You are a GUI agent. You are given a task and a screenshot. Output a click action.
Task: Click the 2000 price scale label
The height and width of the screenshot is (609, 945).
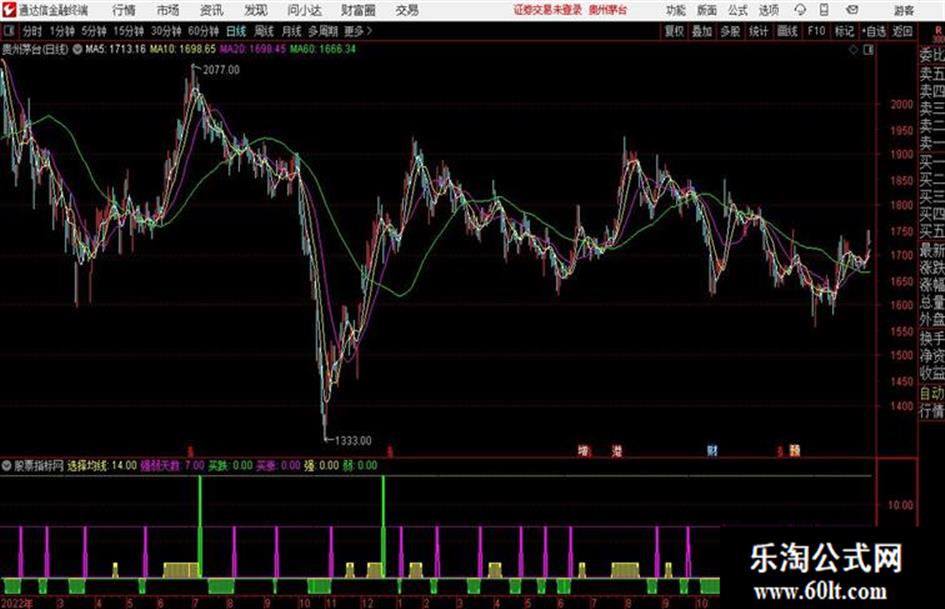(x=902, y=104)
